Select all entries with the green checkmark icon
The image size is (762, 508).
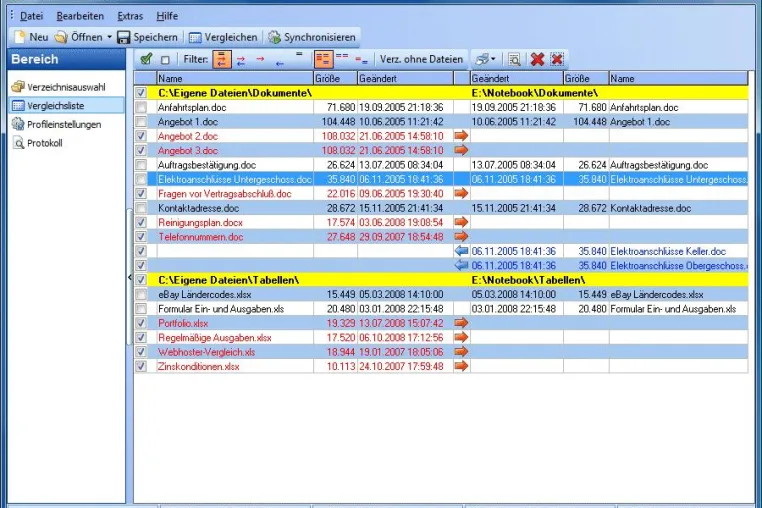pyautogui.click(x=145, y=59)
